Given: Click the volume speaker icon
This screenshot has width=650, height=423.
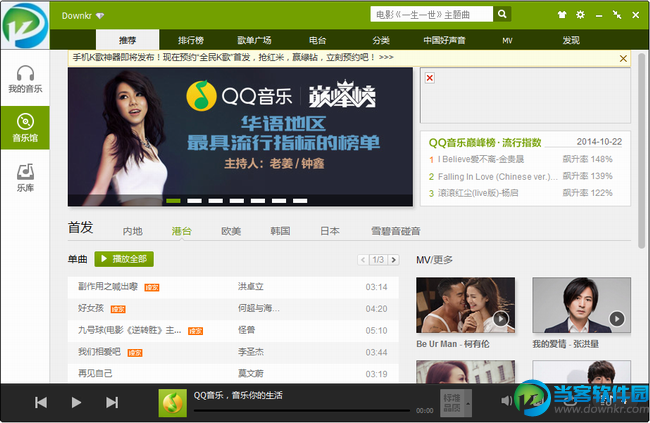Looking at the screenshot, I should [x=506, y=401].
